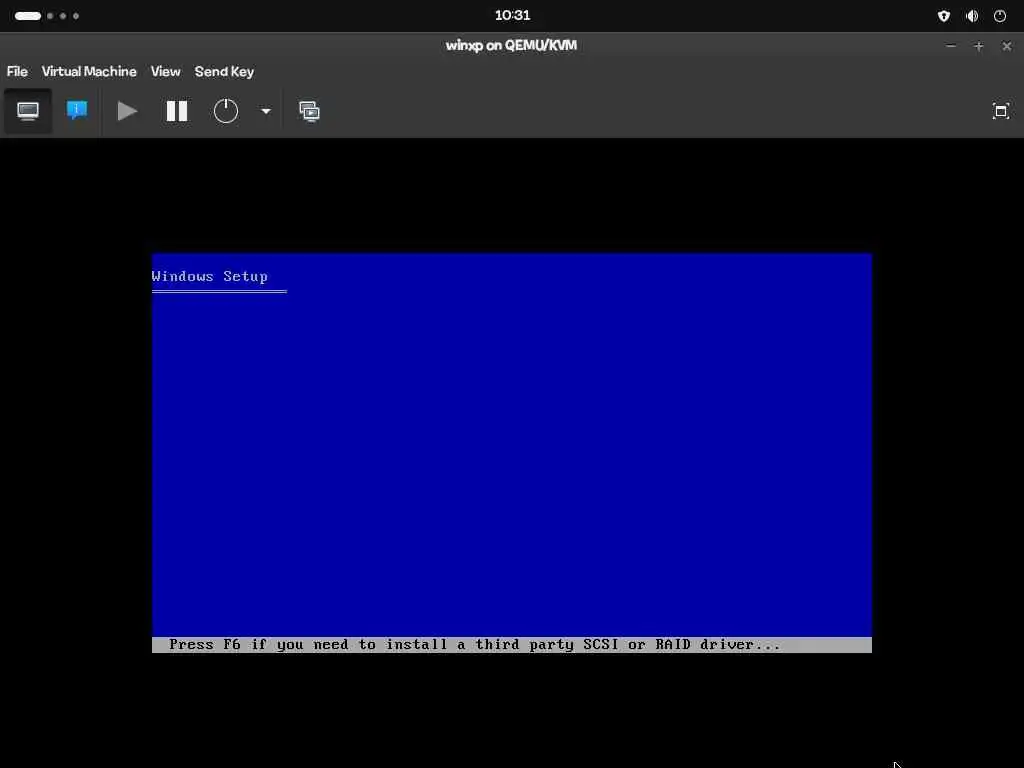The height and width of the screenshot is (768, 1024).
Task: Pause the virtual machine
Action: point(177,111)
